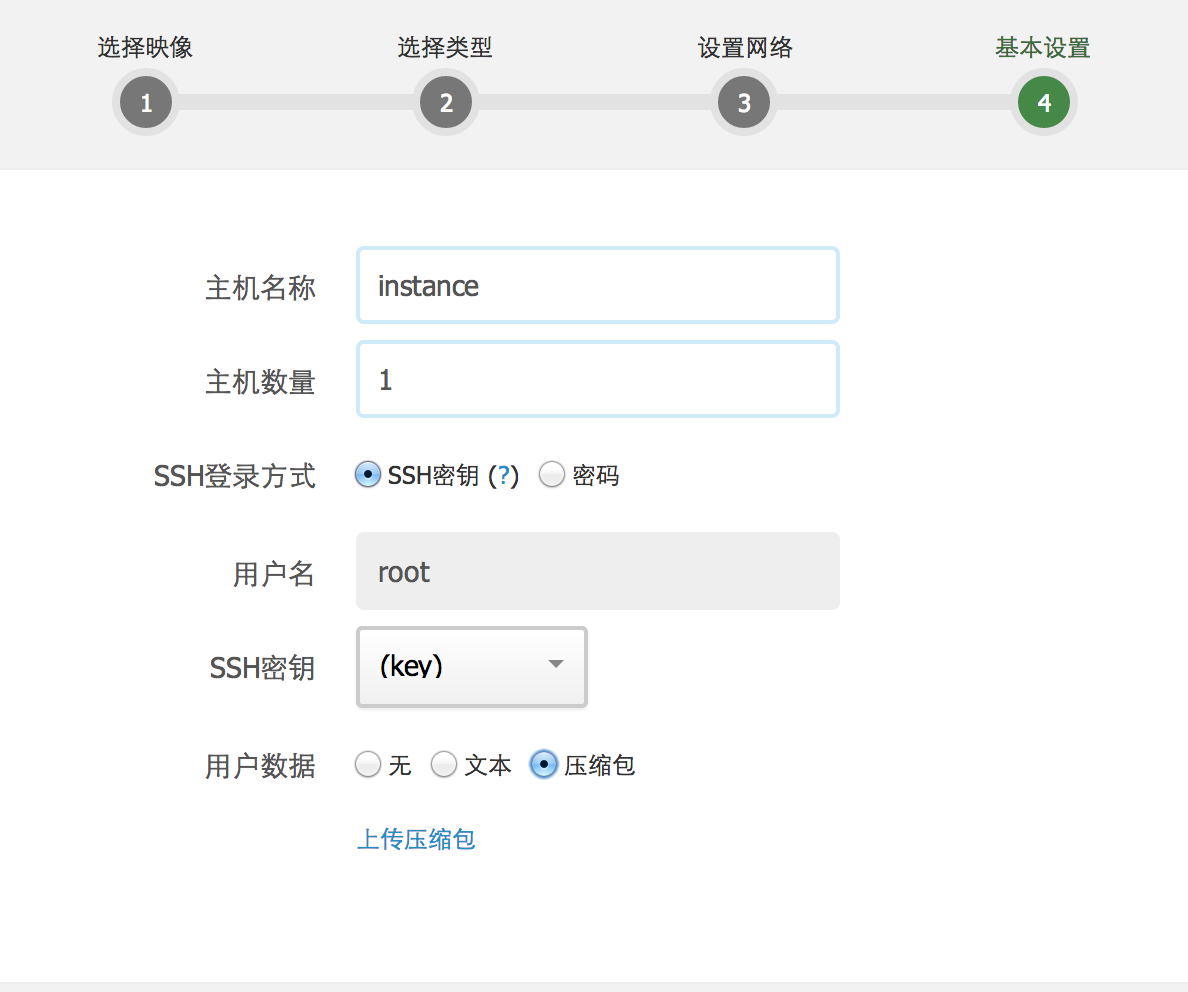Click the 上传压缩包 link

416,838
